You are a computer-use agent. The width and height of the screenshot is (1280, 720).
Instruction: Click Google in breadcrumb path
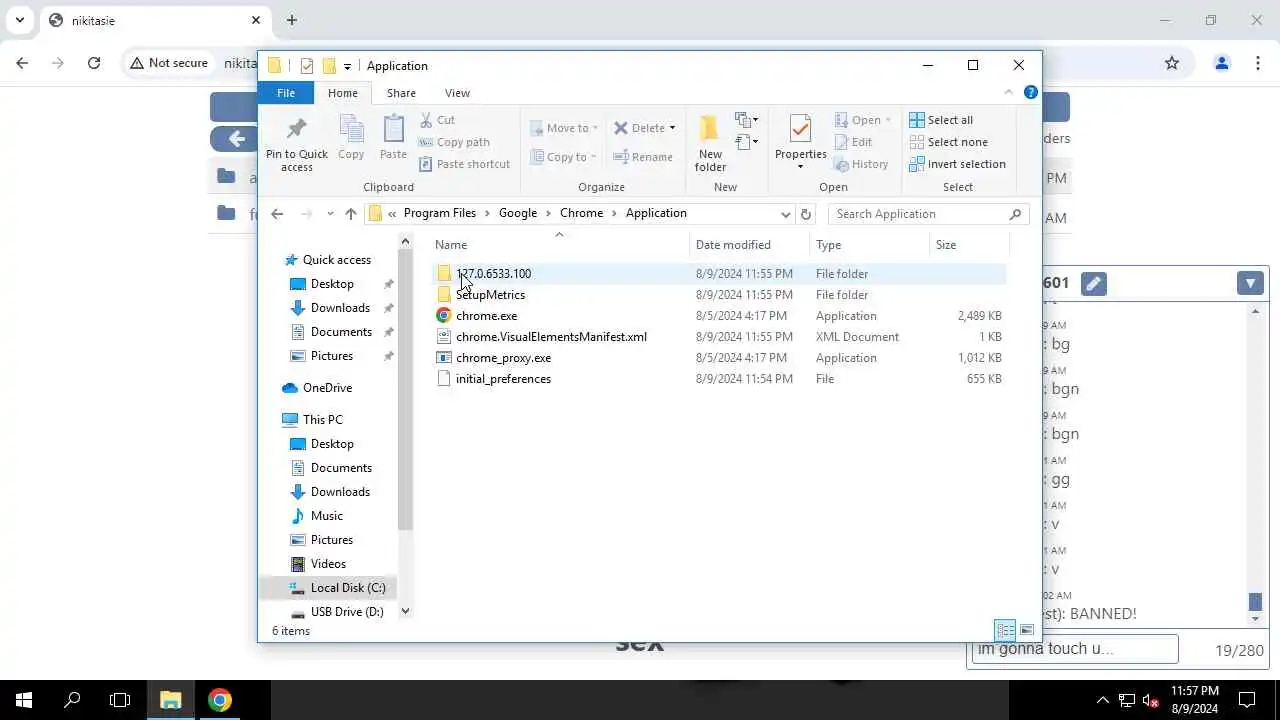518,213
